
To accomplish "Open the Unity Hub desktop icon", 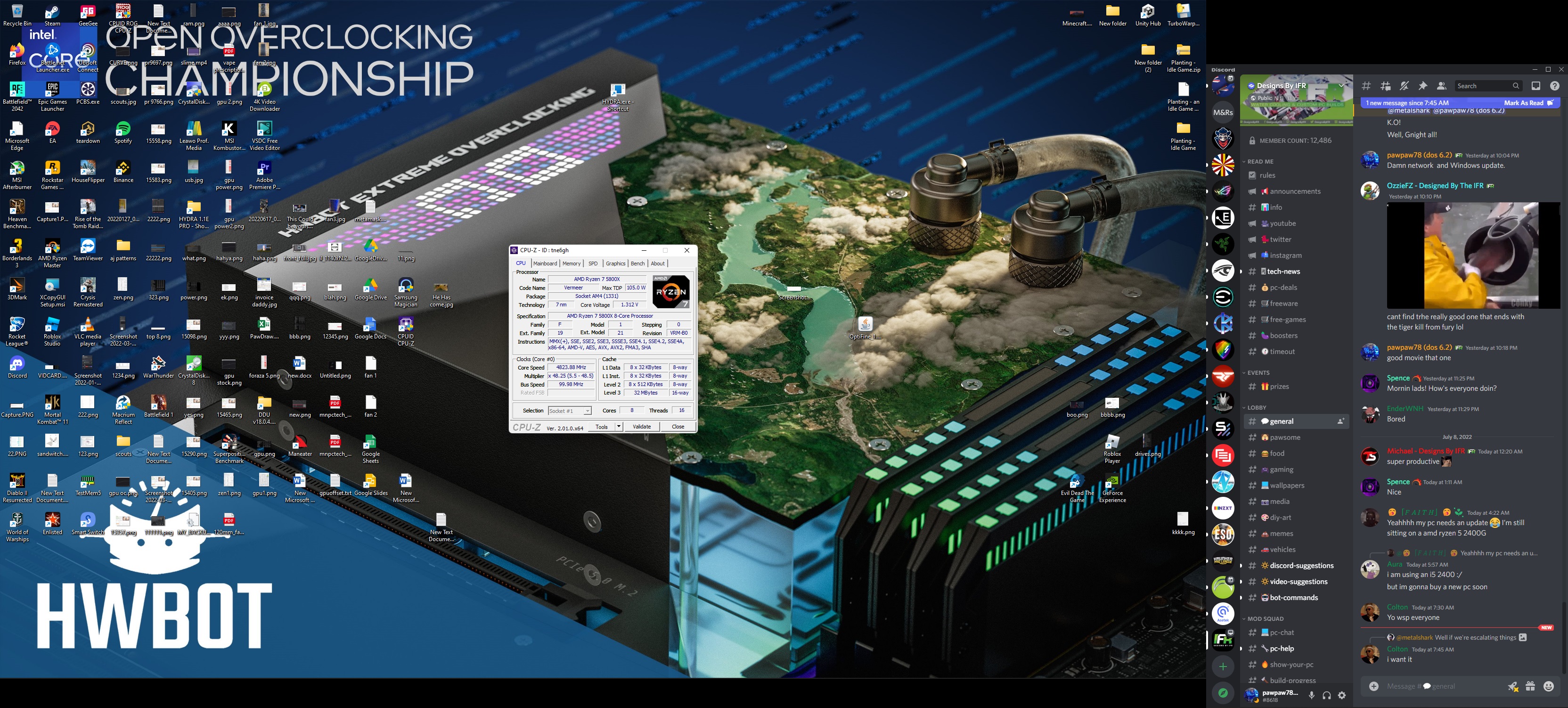I will [1148, 15].
